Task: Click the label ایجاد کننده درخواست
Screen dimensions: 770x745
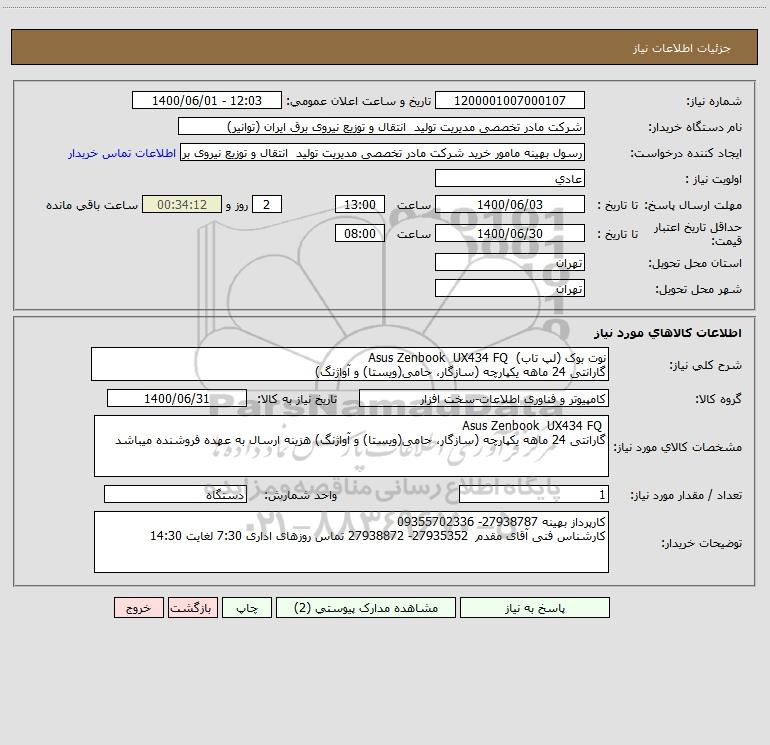Action: tap(686, 154)
